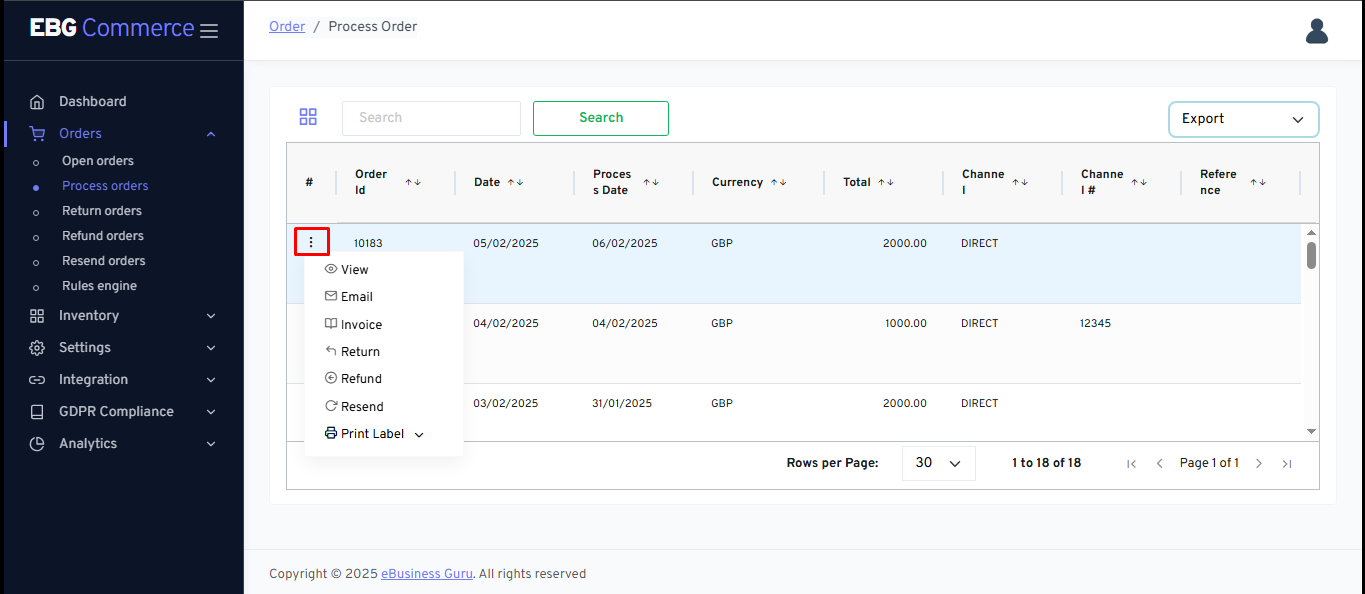Image resolution: width=1365 pixels, height=594 pixels.
Task: Open the Integration link icon
Action: [x=36, y=379]
